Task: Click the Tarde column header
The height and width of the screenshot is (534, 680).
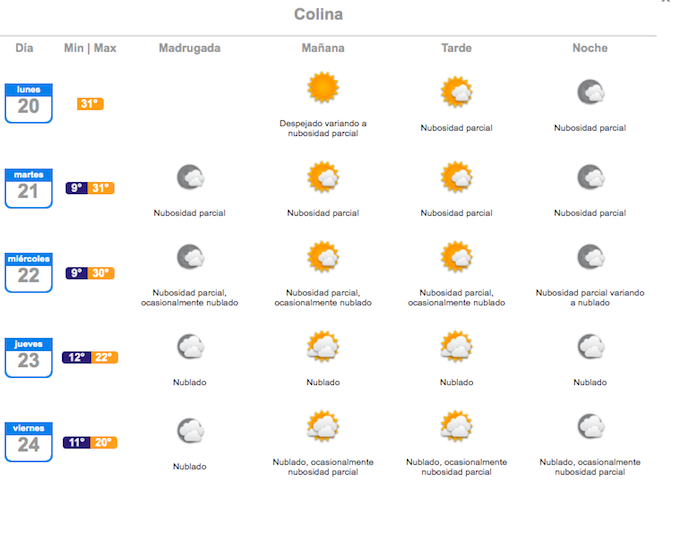Action: click(456, 48)
